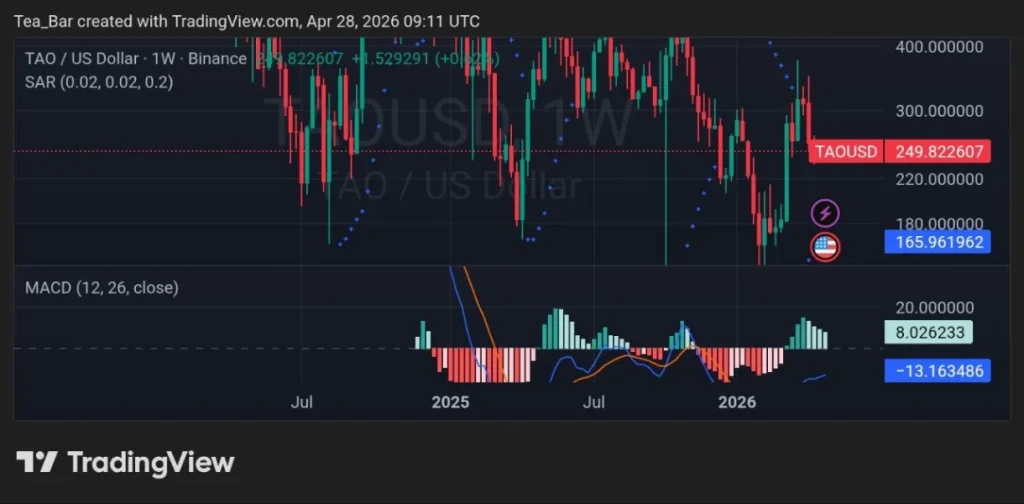Click the blue 165.961962 SAR value label
The image size is (1024, 504).
936,242
